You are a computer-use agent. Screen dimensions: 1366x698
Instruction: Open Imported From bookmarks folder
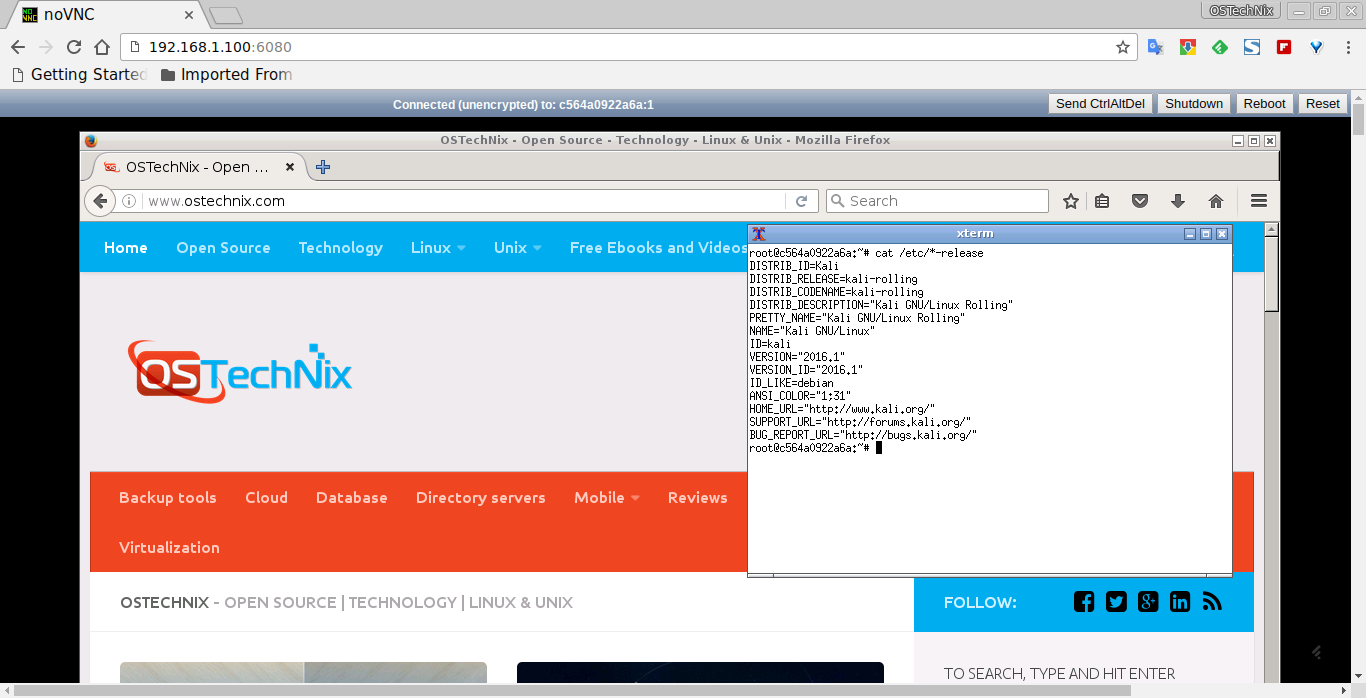pyautogui.click(x=226, y=74)
